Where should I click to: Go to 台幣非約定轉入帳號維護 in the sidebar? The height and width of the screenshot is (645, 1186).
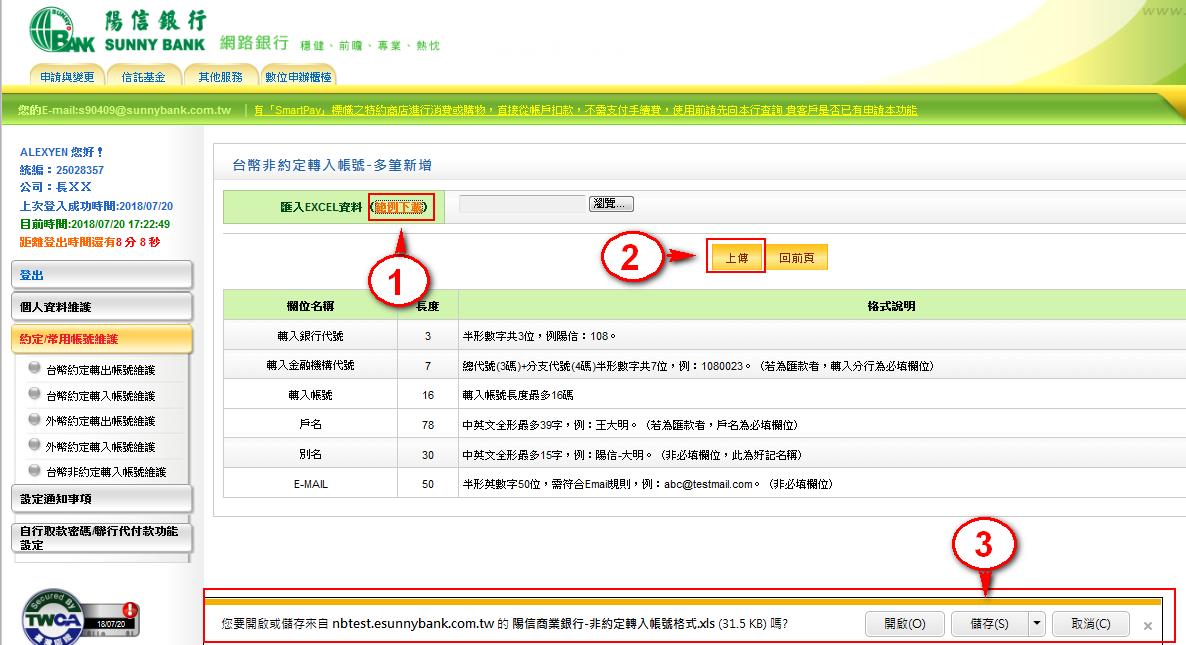point(106,472)
